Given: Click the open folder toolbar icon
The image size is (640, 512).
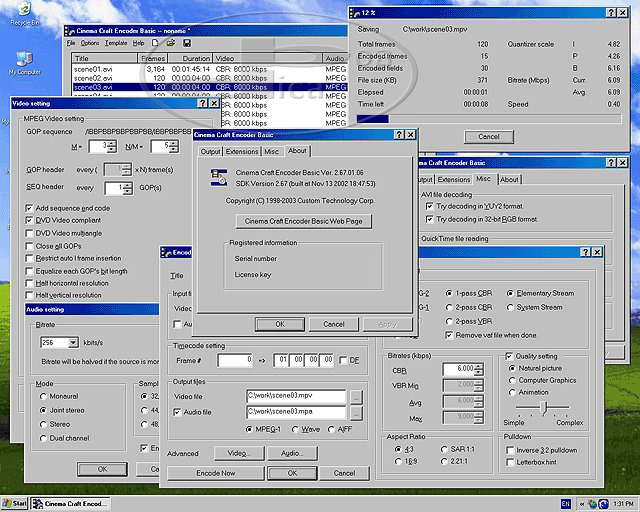Looking at the screenshot, I should pyautogui.click(x=171, y=43).
